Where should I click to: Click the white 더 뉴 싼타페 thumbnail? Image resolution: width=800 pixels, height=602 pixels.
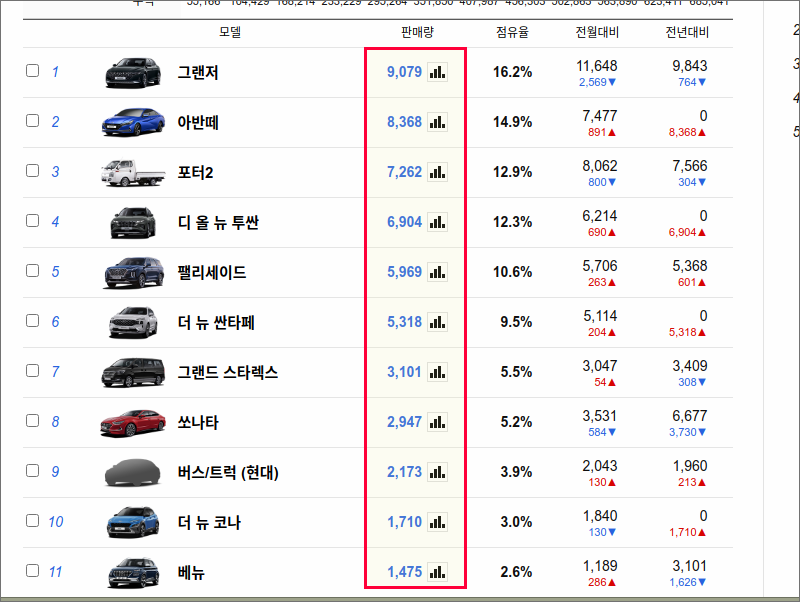pos(133,322)
